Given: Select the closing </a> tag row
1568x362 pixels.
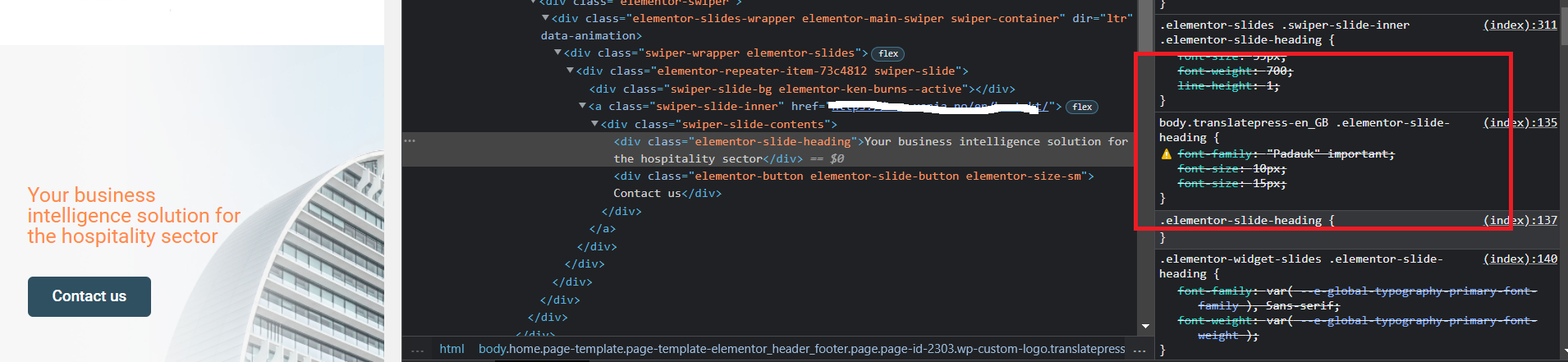Looking at the screenshot, I should pyautogui.click(x=602, y=229).
